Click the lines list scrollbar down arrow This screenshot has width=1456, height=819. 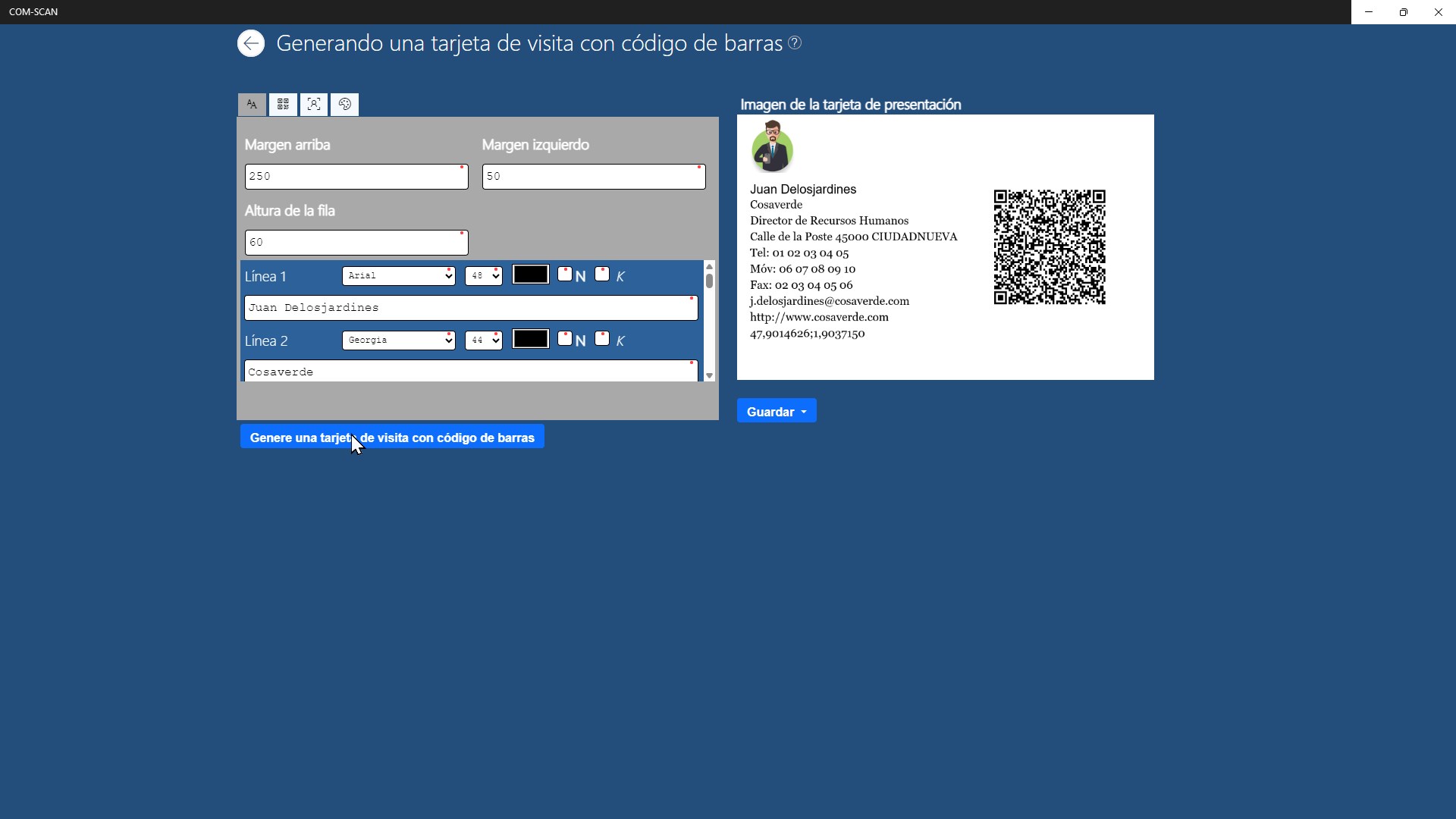pyautogui.click(x=709, y=376)
